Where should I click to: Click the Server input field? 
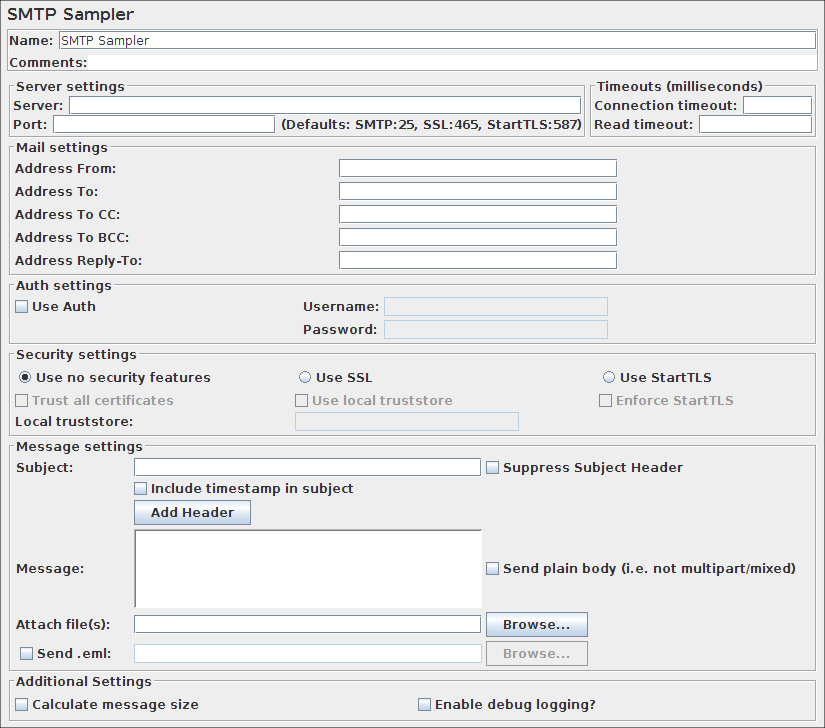324,105
